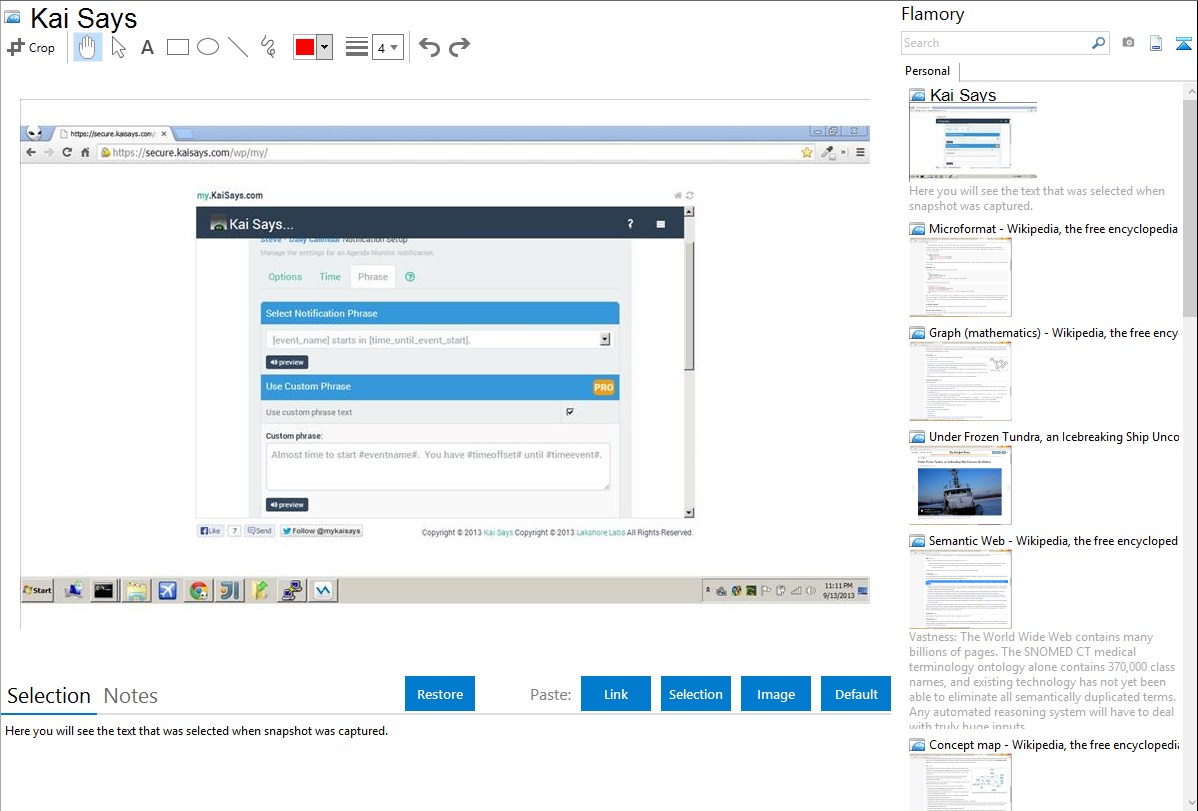Click the PRO badge on Use Custom Phrase
This screenshot has height=811, width=1198.
pyautogui.click(x=604, y=387)
